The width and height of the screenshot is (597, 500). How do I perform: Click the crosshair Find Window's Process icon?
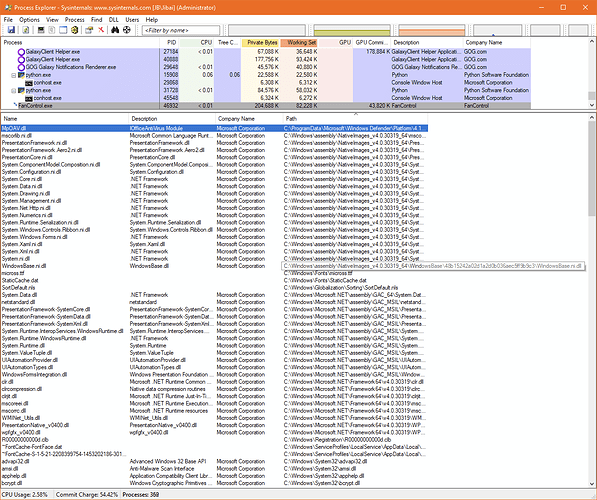click(x=126, y=30)
